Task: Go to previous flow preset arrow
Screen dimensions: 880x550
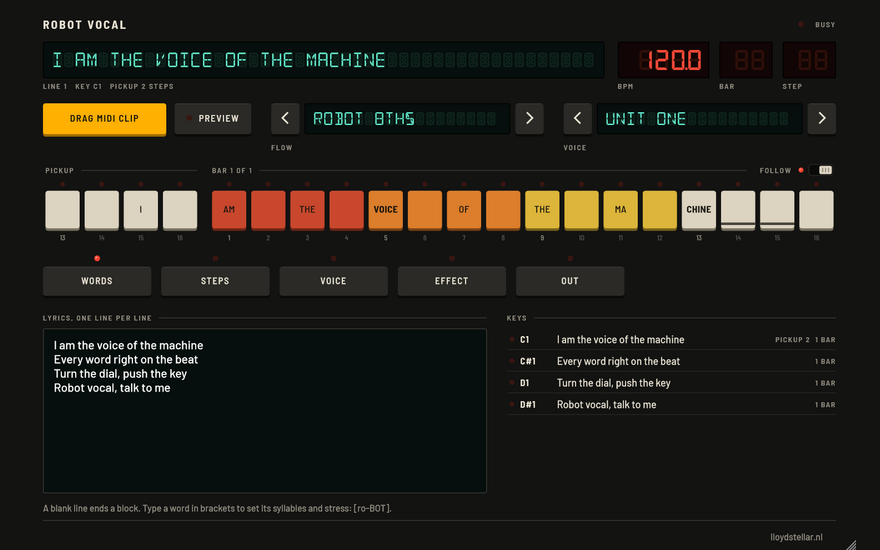Action: (285, 118)
